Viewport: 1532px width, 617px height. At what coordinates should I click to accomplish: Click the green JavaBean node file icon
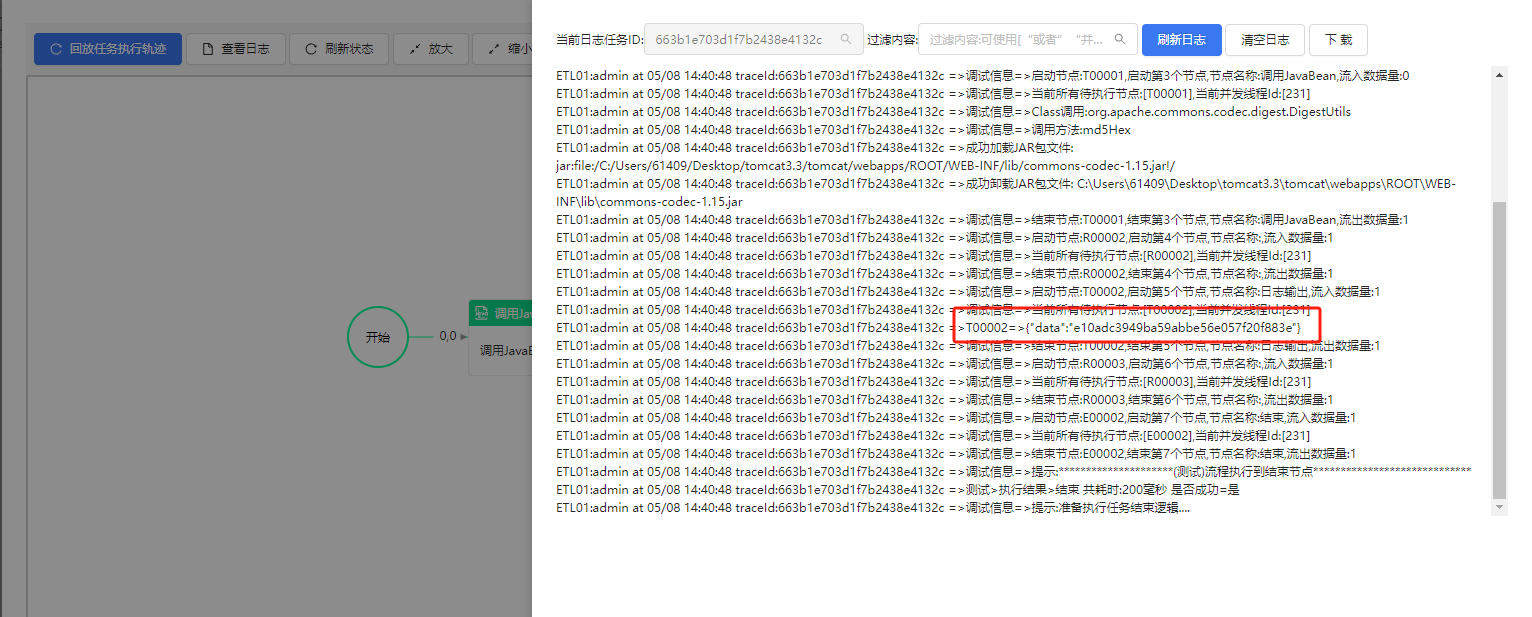[481, 313]
